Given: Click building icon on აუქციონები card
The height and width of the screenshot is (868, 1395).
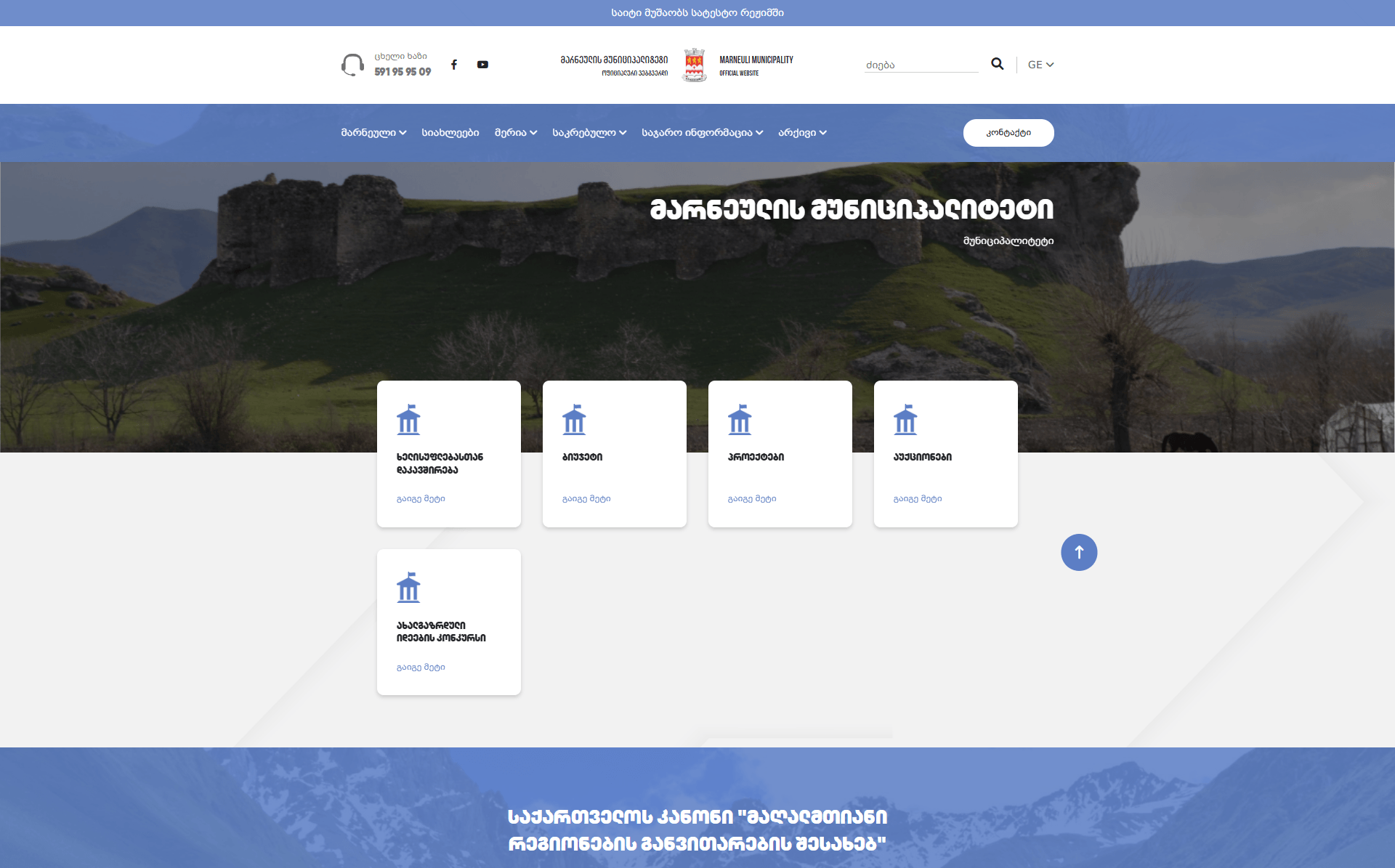Looking at the screenshot, I should pyautogui.click(x=905, y=420).
